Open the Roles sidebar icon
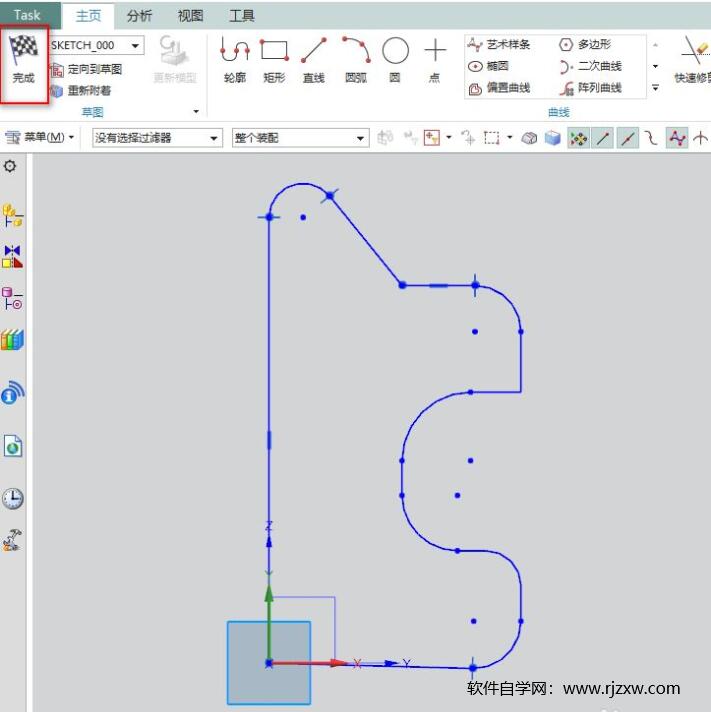This screenshot has height=712, width=711. [x=12, y=540]
